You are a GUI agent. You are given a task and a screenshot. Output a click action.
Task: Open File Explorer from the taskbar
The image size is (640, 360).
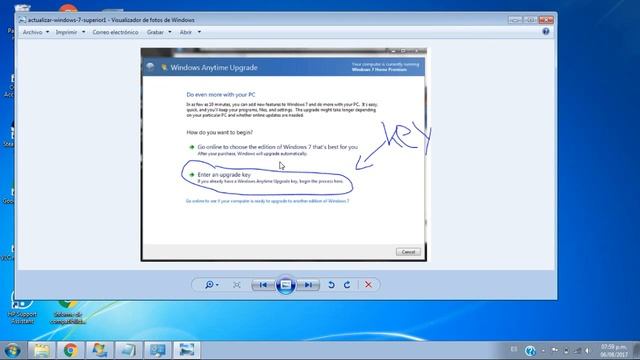42,350
